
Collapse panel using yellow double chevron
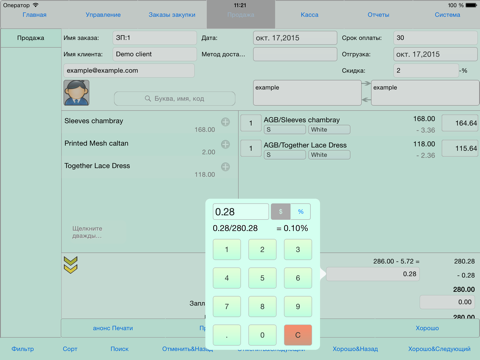[71, 265]
